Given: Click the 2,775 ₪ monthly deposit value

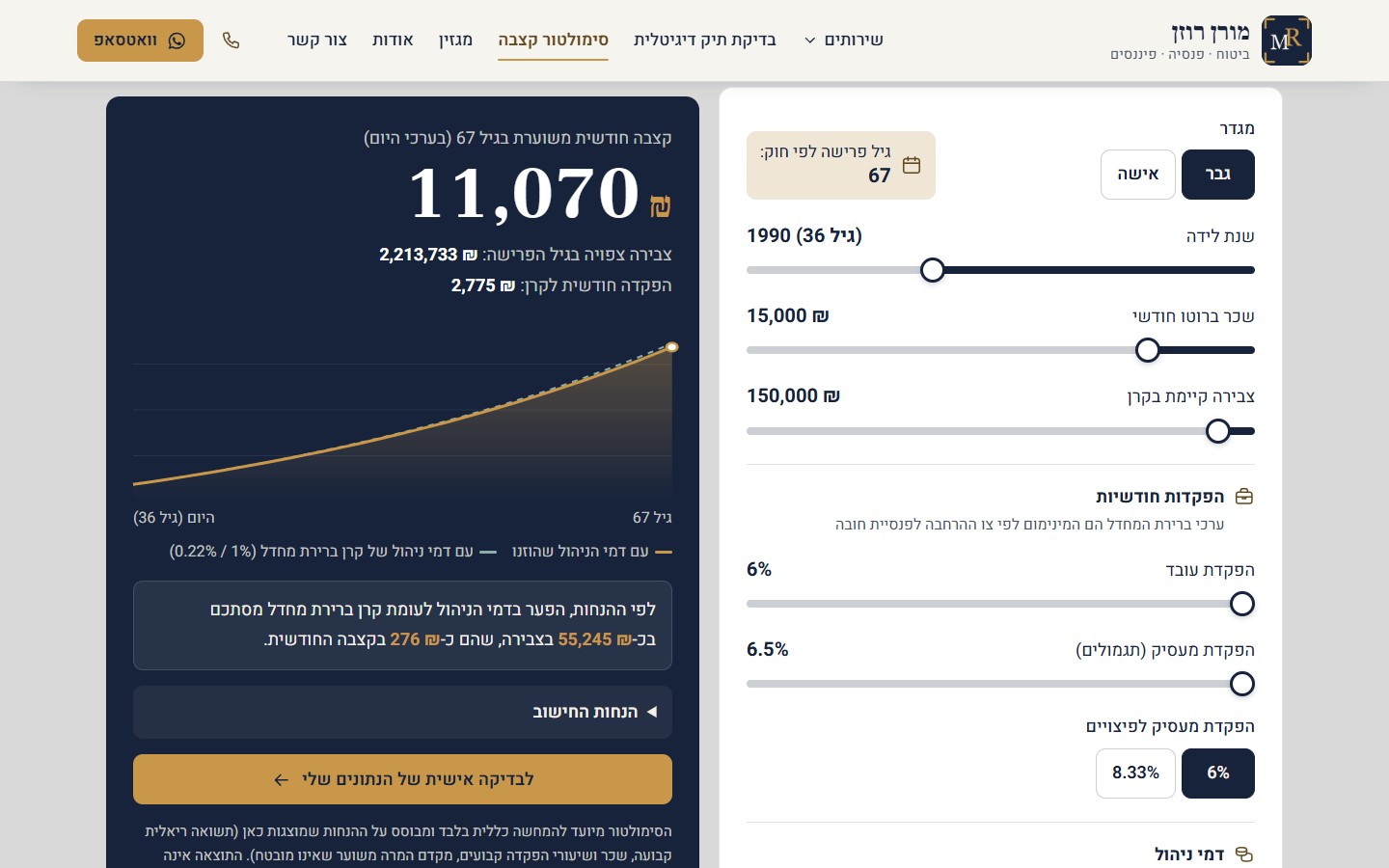Looking at the screenshot, I should click(x=483, y=285).
